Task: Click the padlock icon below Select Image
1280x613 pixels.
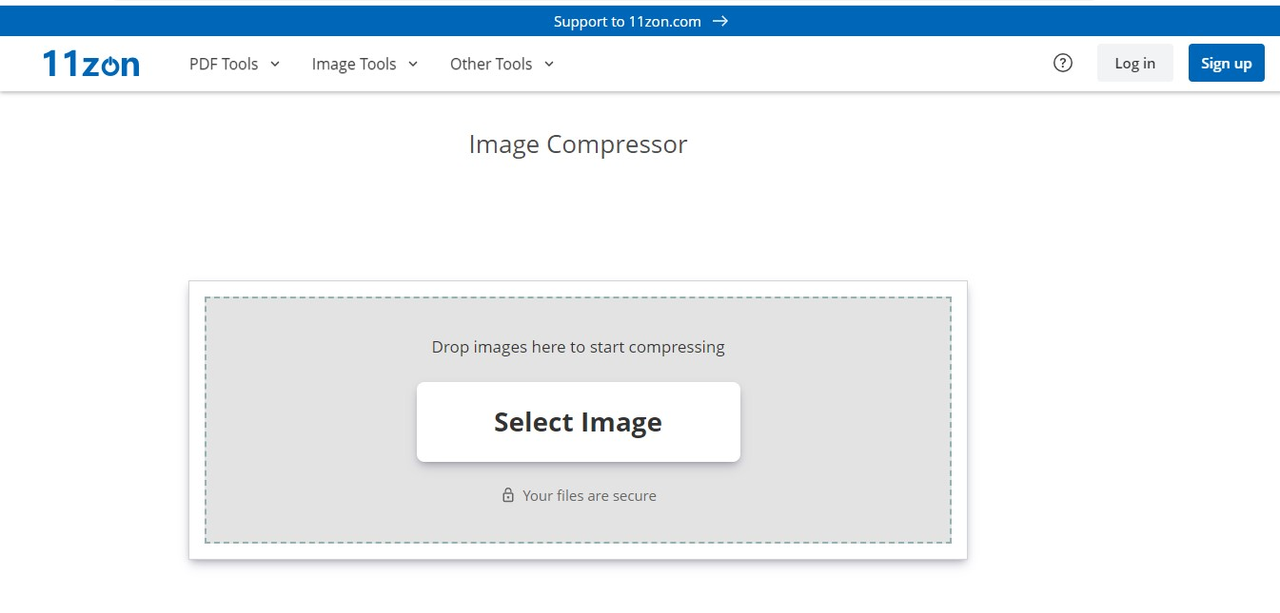Action: point(508,496)
